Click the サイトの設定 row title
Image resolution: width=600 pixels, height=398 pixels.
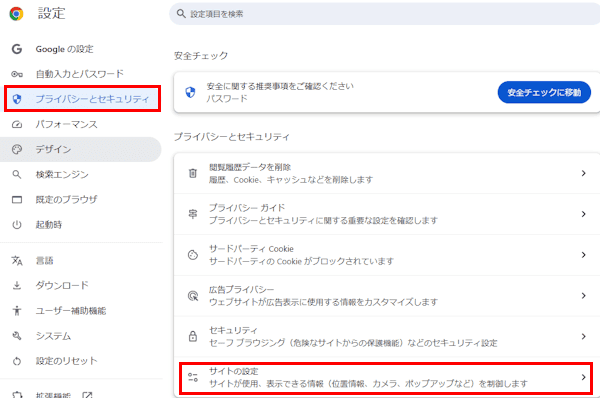click(x=233, y=371)
